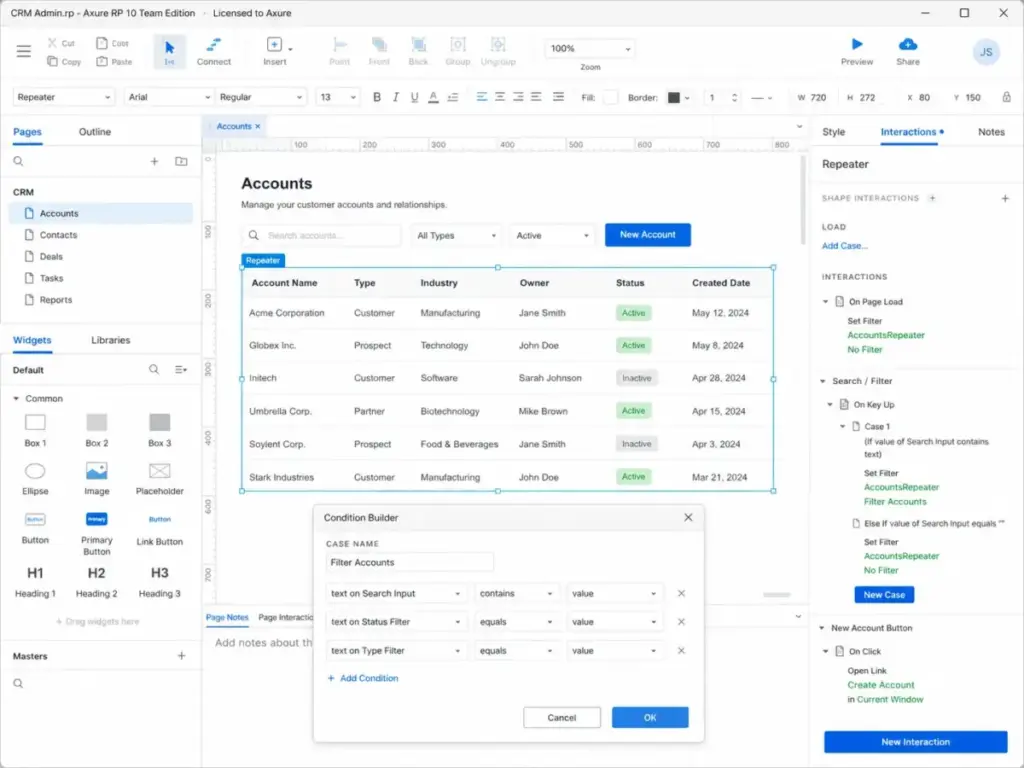This screenshot has width=1024, height=768.
Task: Click the Add Condition link
Action: click(x=363, y=679)
